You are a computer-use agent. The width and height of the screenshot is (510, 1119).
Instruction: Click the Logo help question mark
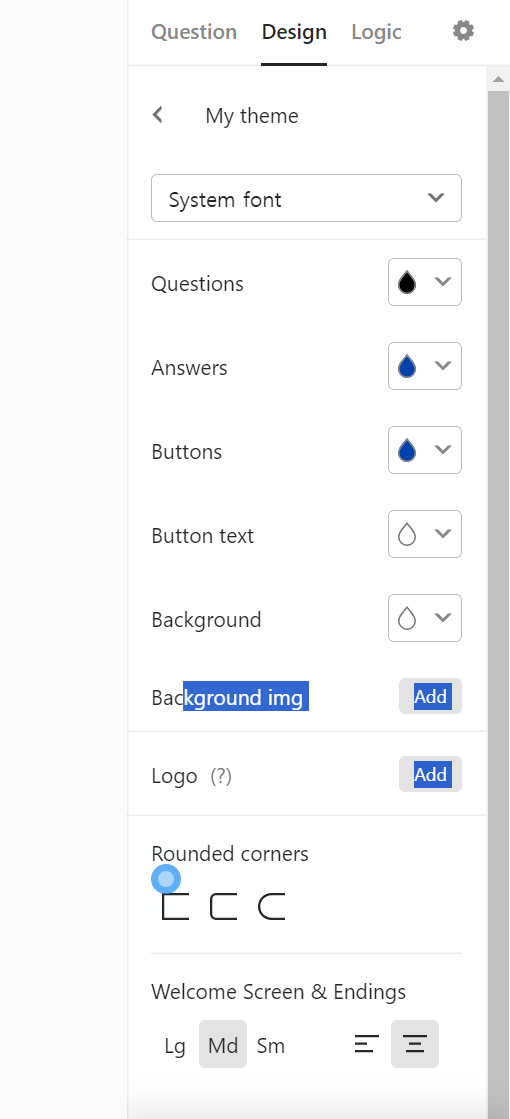click(x=221, y=776)
